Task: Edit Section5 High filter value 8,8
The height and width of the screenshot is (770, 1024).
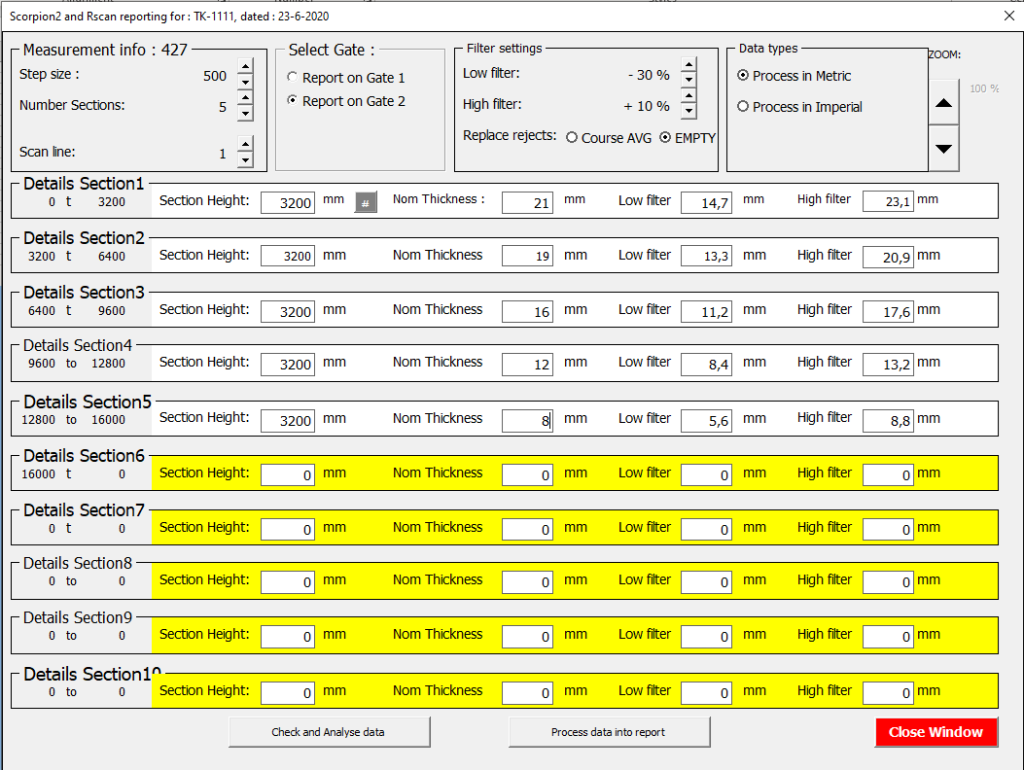Action: click(888, 421)
